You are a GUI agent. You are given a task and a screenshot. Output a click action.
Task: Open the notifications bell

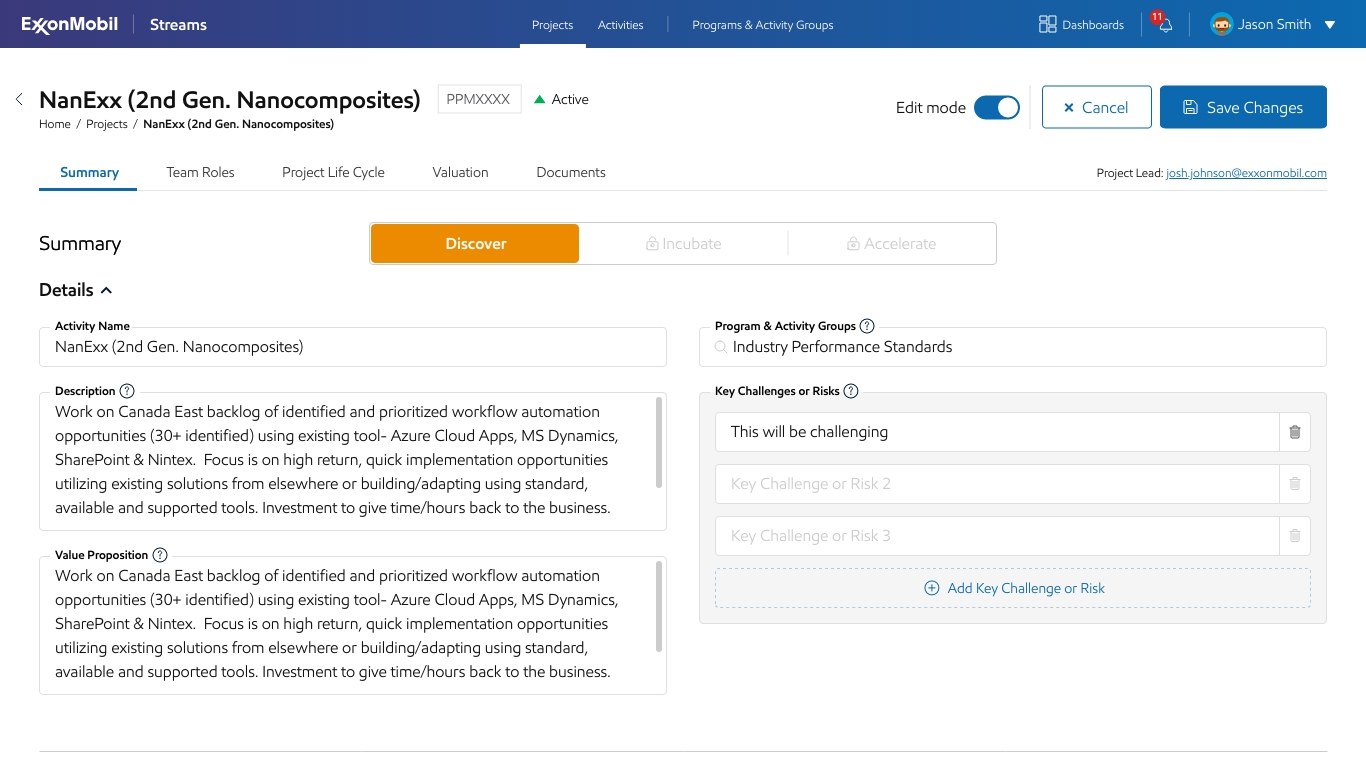pos(1165,25)
